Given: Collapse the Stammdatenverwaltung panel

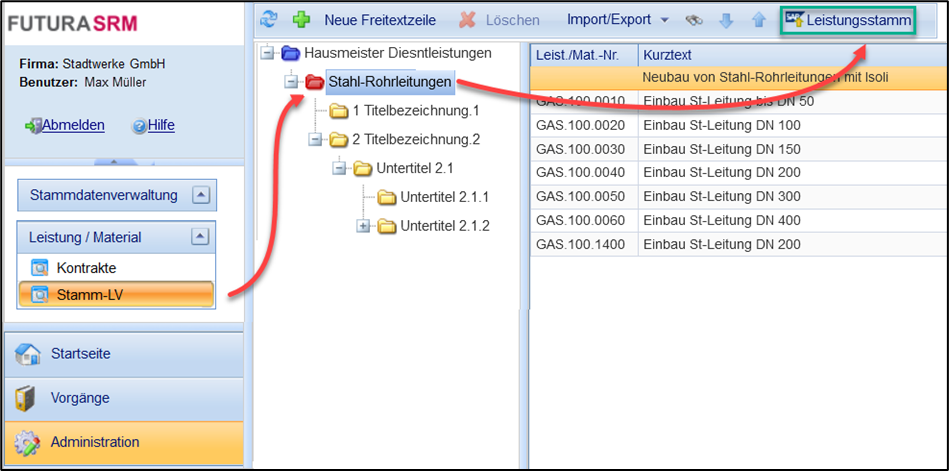Looking at the screenshot, I should (200, 195).
